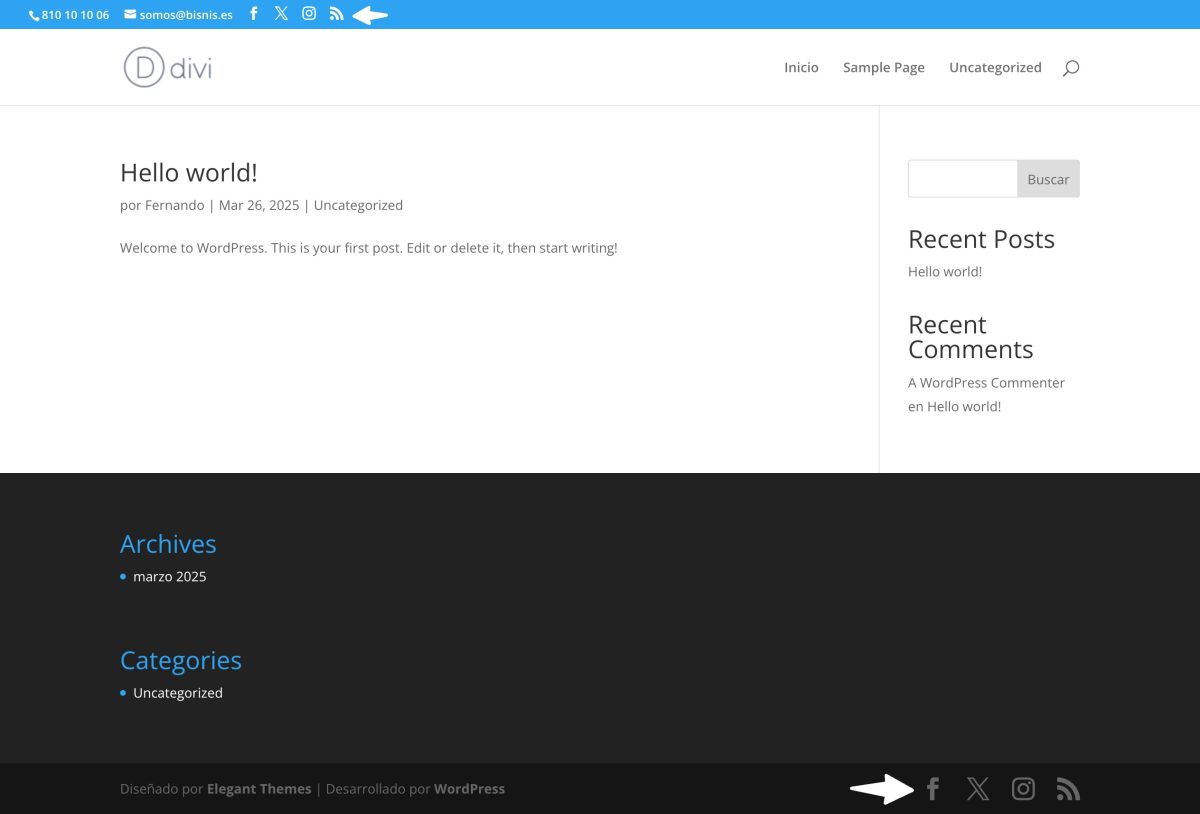Open the marzo 2025 archive link

[x=170, y=577]
